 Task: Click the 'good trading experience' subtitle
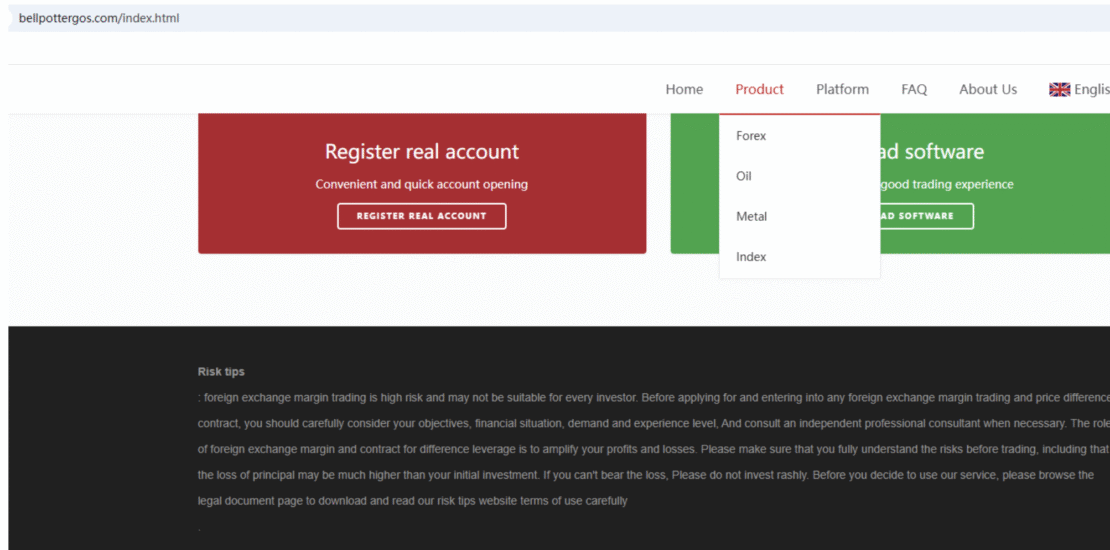(947, 184)
